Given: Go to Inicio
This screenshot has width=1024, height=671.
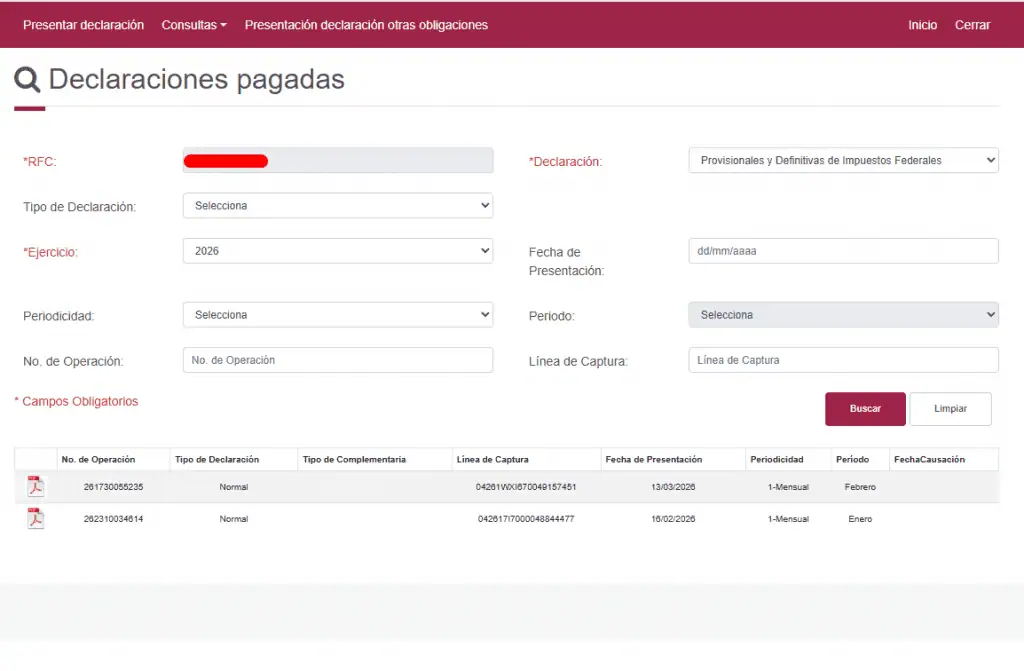Looking at the screenshot, I should [x=922, y=25].
